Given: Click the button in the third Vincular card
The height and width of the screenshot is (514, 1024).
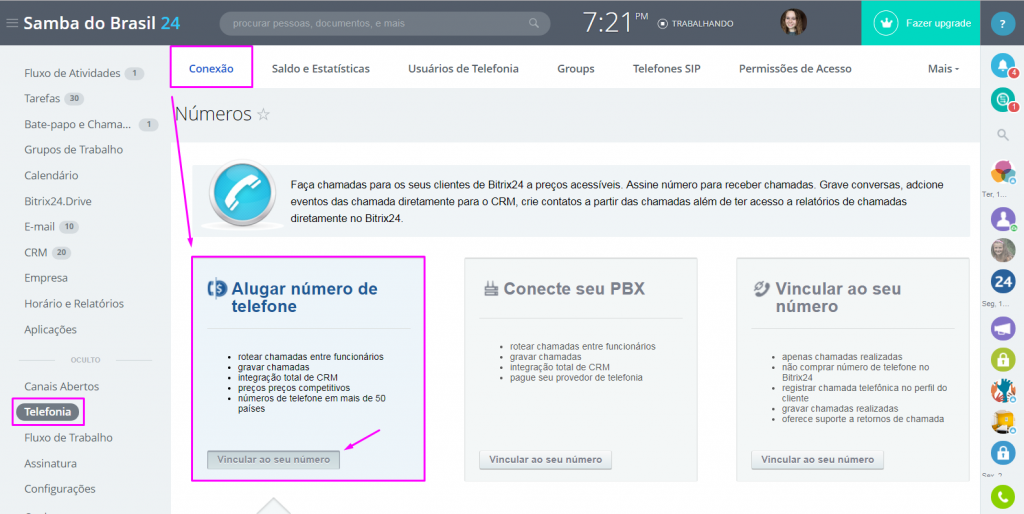Looking at the screenshot, I should (817, 460).
